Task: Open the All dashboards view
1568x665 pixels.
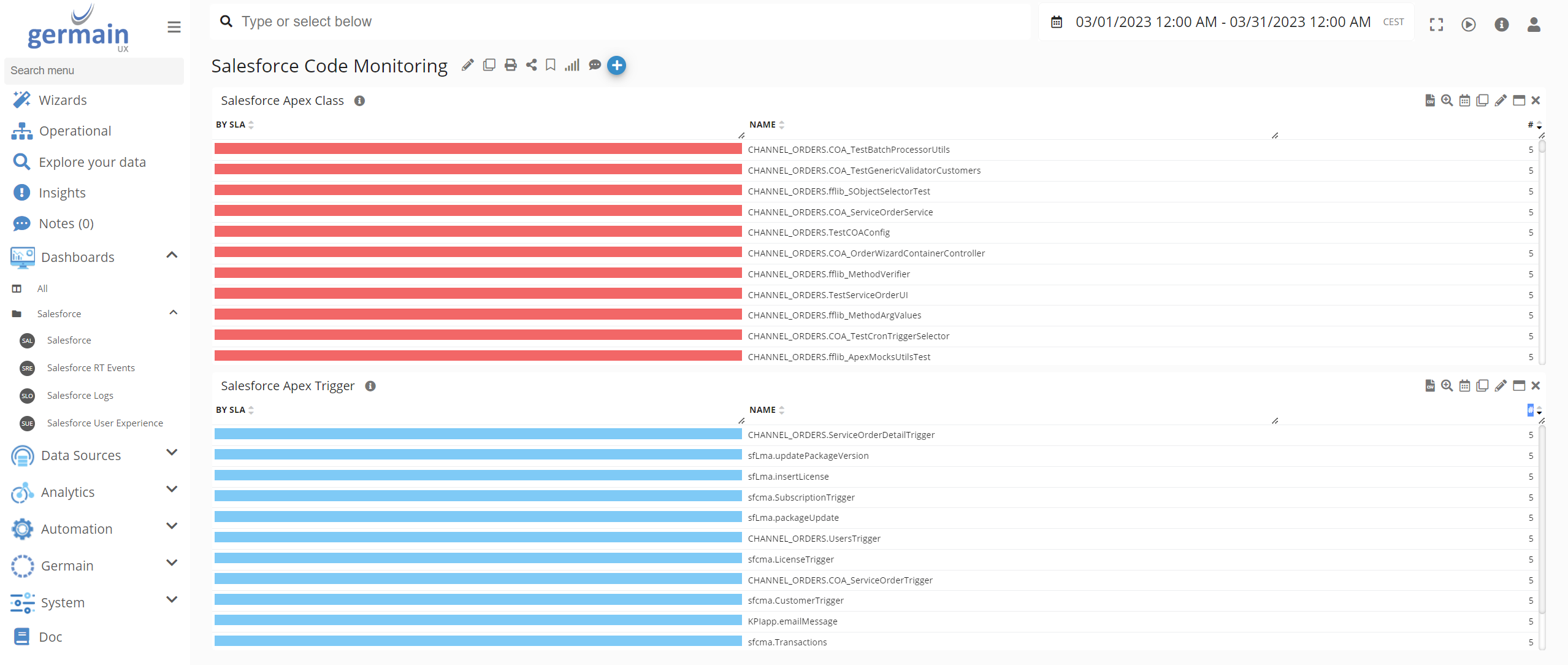Action: (x=42, y=288)
